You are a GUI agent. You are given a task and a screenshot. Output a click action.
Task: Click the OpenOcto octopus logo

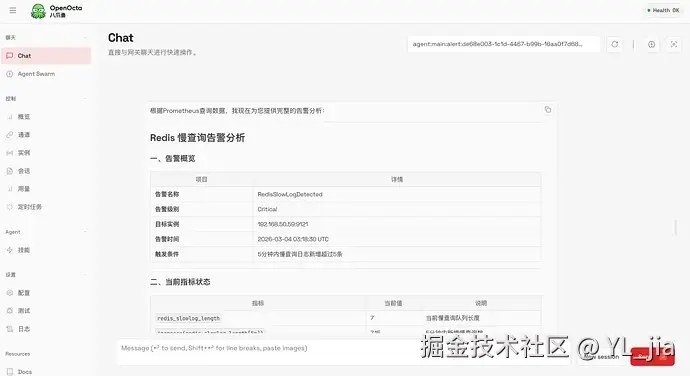click(38, 11)
